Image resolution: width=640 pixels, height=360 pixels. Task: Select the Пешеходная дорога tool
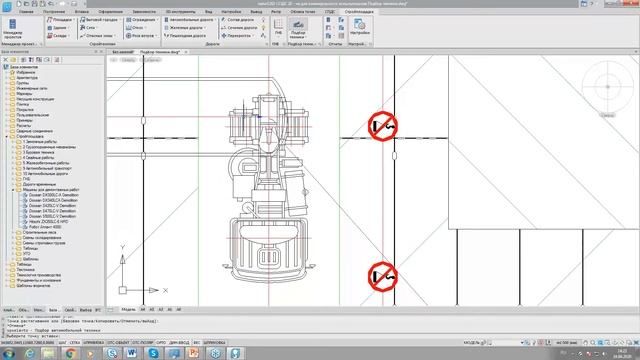185,36
